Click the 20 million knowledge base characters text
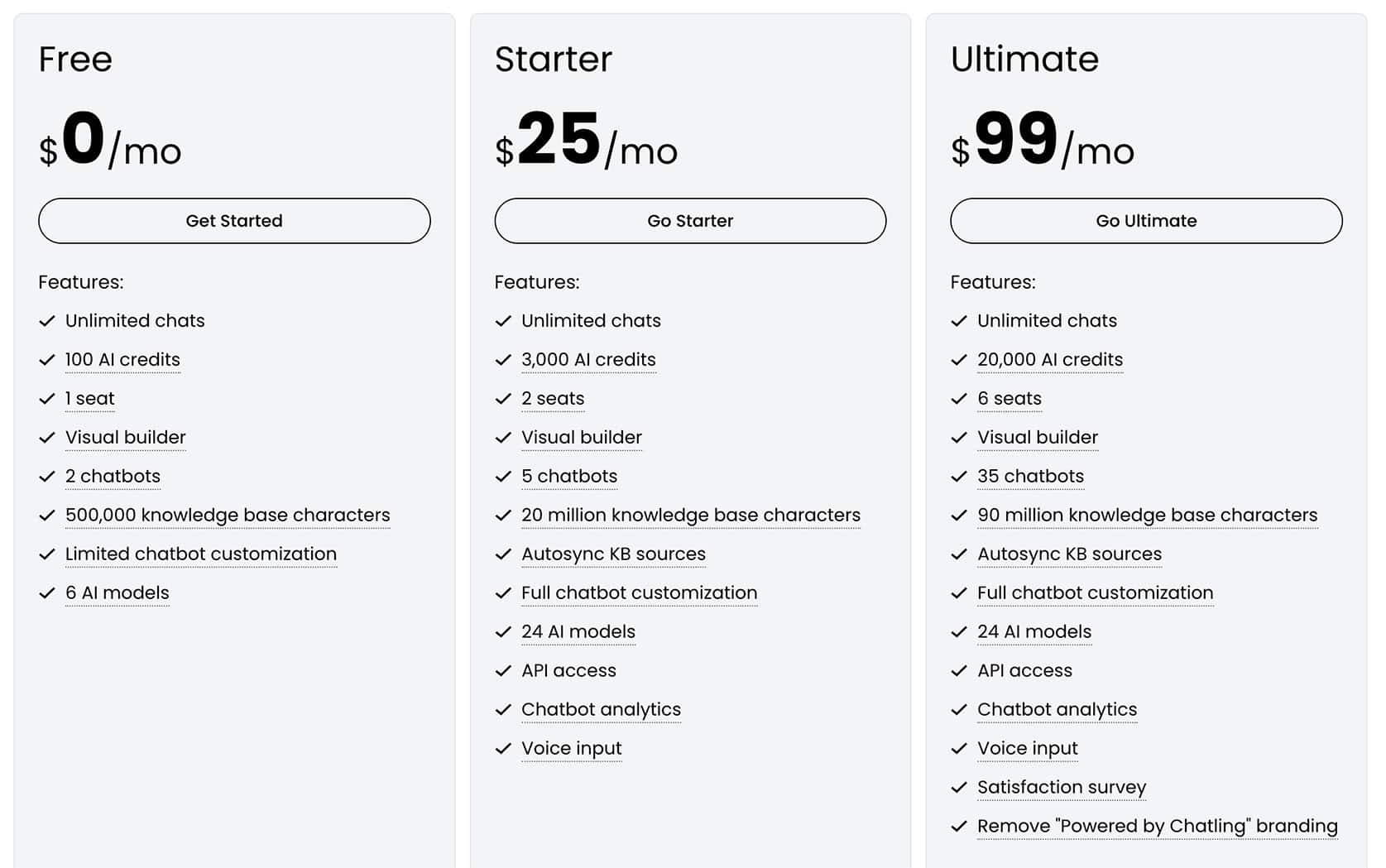 (x=691, y=515)
